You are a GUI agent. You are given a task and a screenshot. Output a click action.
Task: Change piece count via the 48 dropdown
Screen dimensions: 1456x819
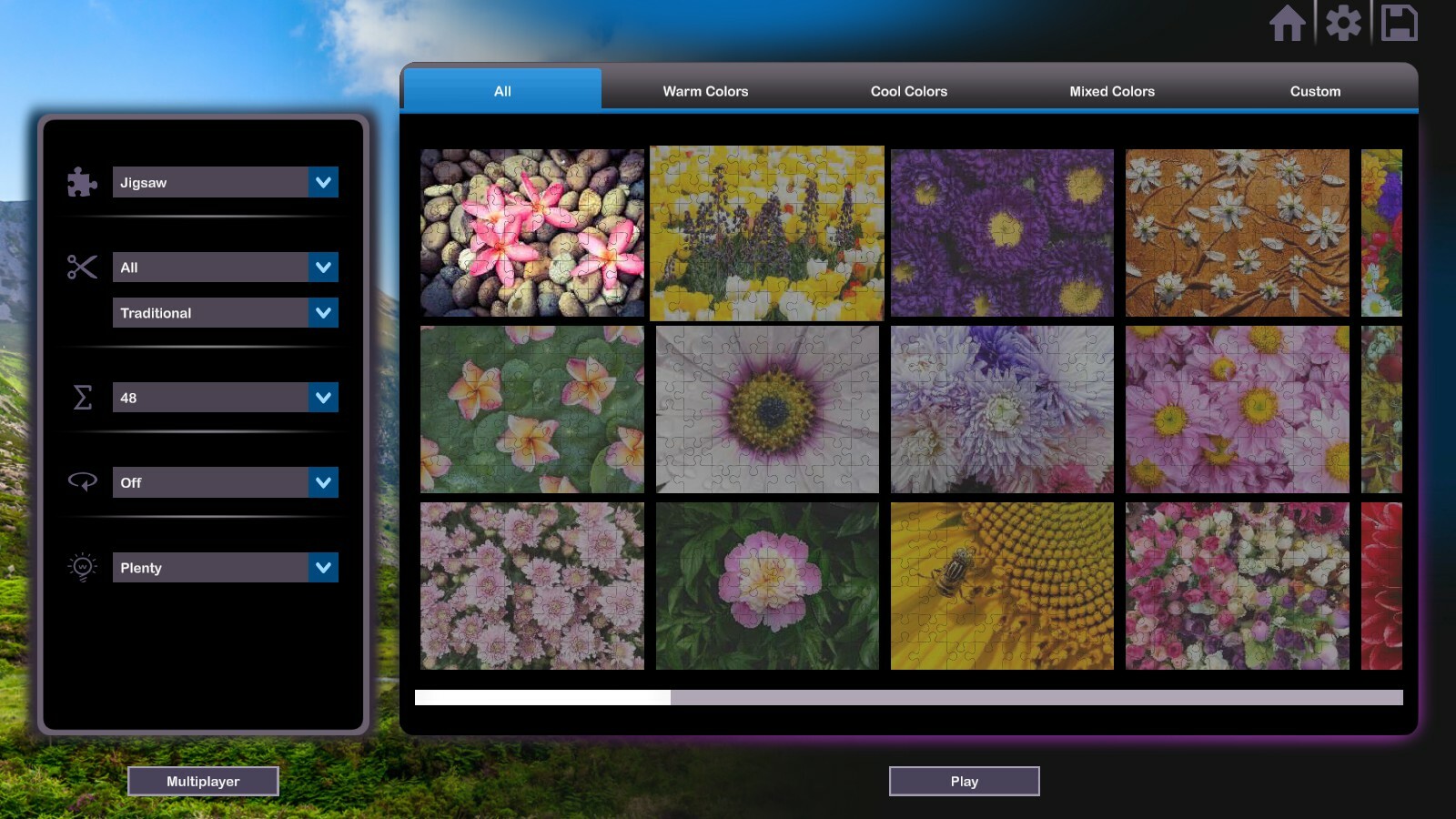(x=225, y=397)
